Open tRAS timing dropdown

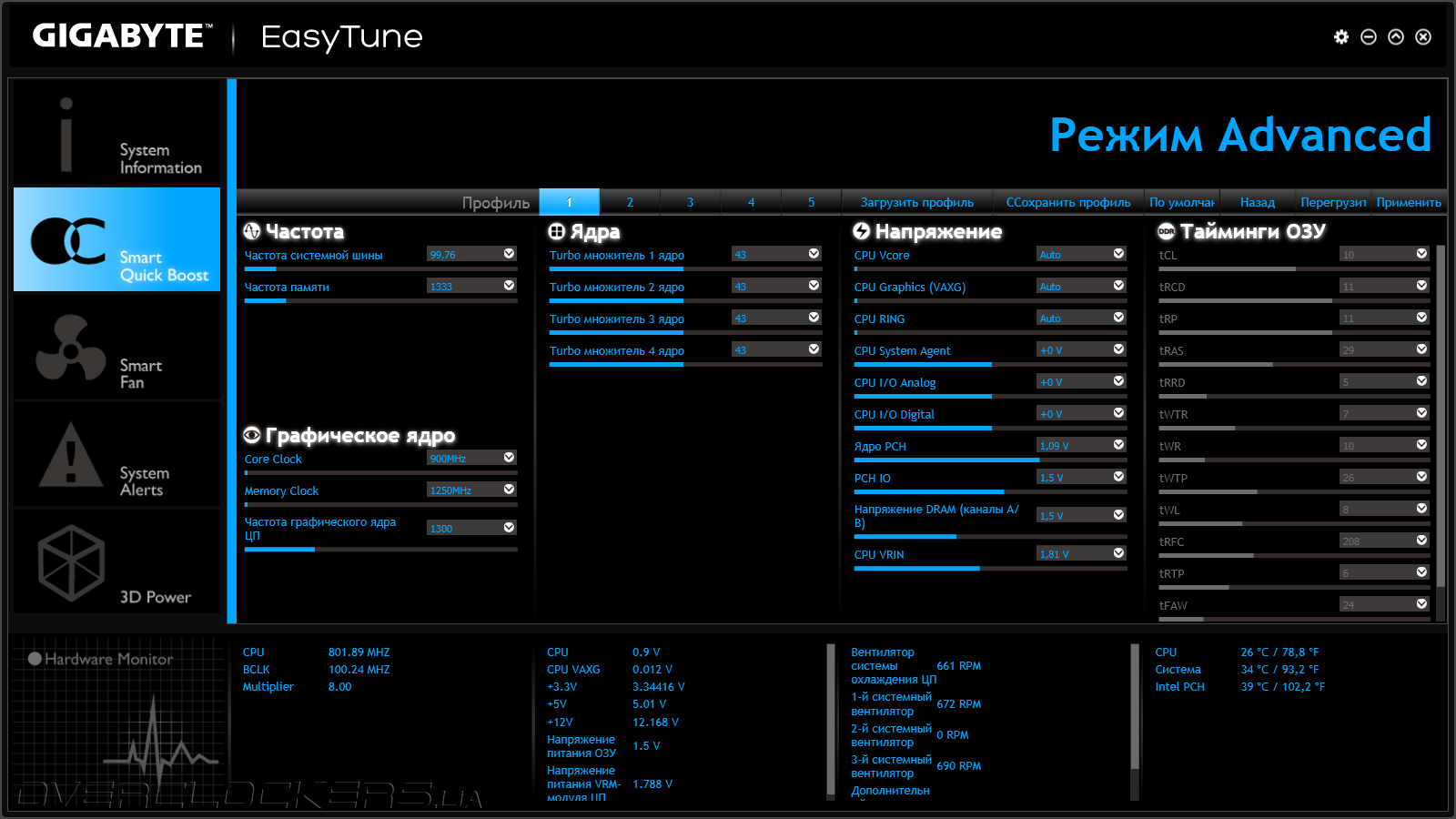pyautogui.click(x=1384, y=349)
